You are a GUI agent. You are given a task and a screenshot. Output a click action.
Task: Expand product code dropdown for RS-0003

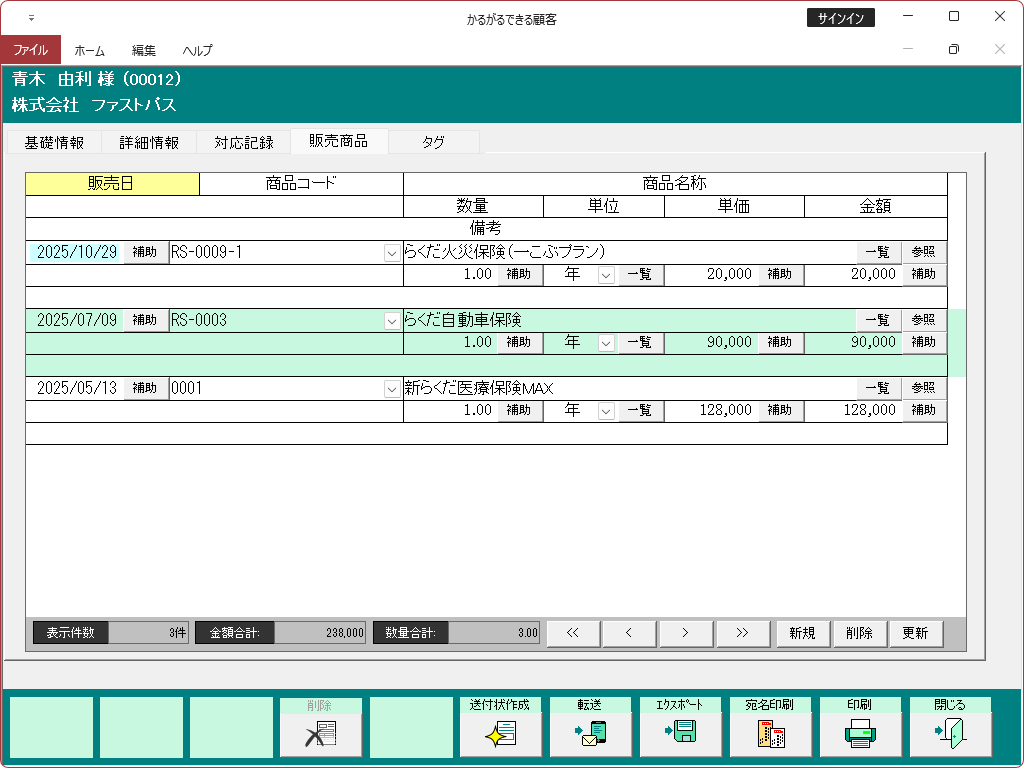pos(392,321)
